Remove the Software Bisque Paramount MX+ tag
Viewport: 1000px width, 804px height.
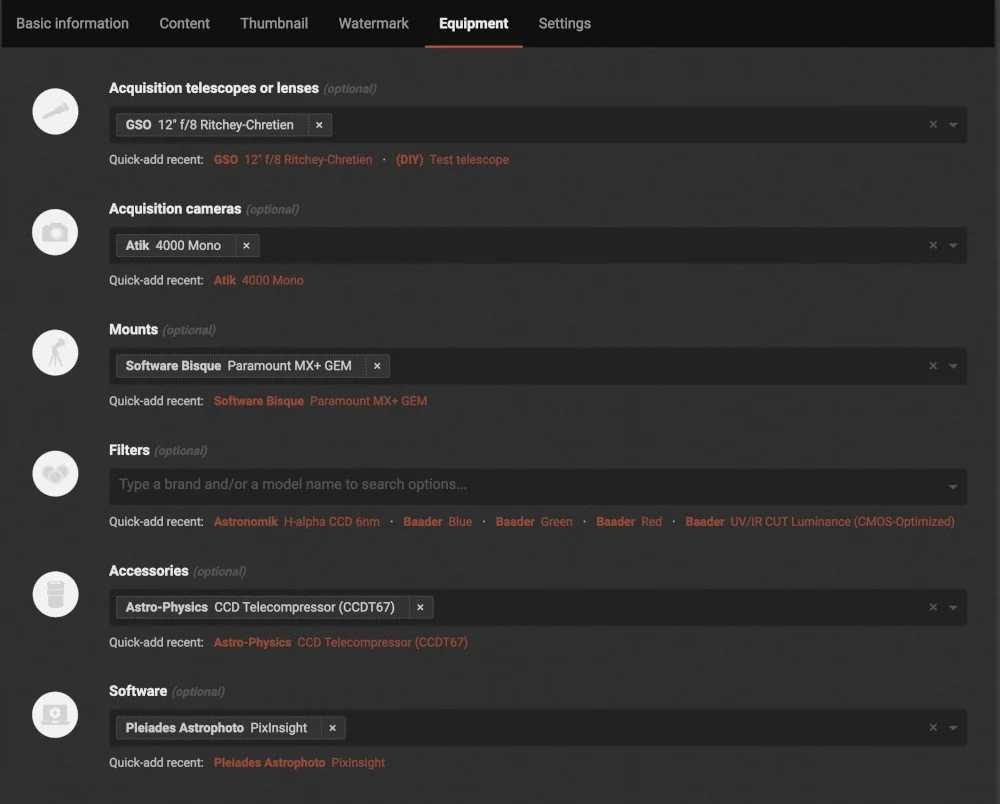378,366
